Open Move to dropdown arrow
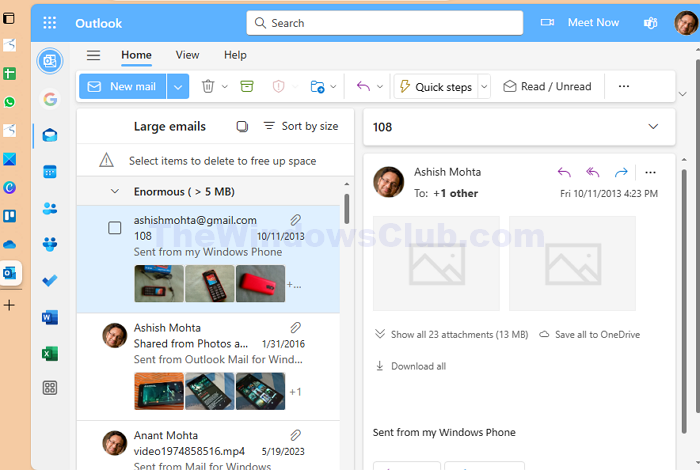This screenshot has height=470, width=700. click(333, 86)
